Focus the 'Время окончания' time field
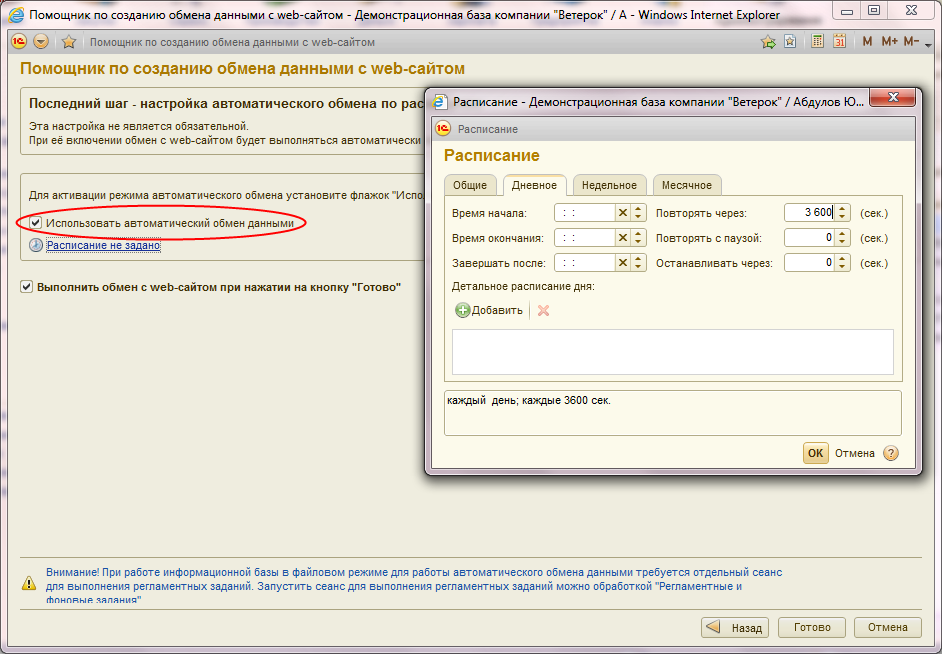This screenshot has width=942, height=654. pos(585,238)
